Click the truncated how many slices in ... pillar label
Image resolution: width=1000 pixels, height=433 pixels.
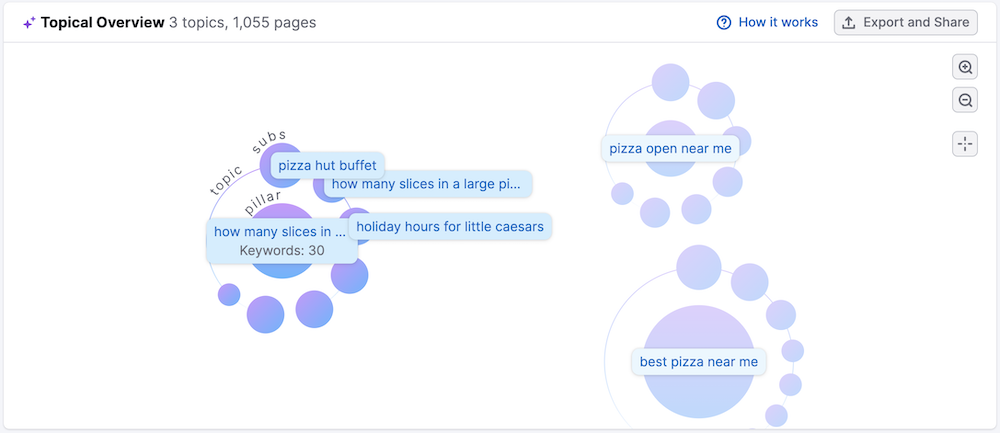273,232
